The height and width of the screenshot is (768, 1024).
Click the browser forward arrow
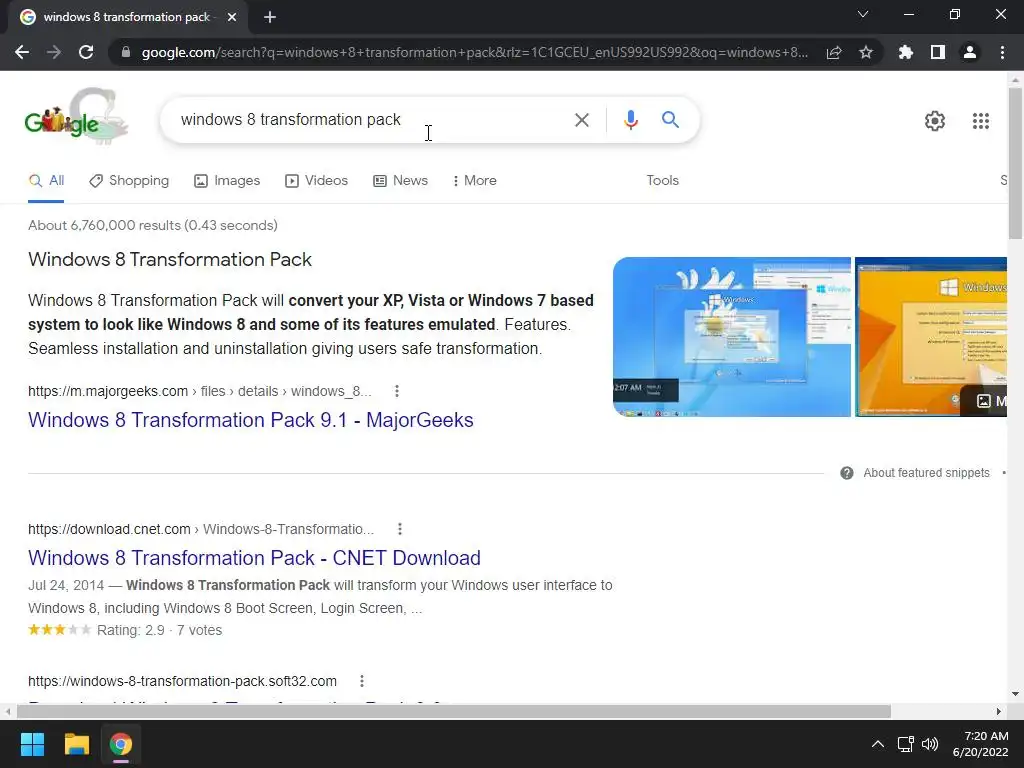click(x=54, y=52)
